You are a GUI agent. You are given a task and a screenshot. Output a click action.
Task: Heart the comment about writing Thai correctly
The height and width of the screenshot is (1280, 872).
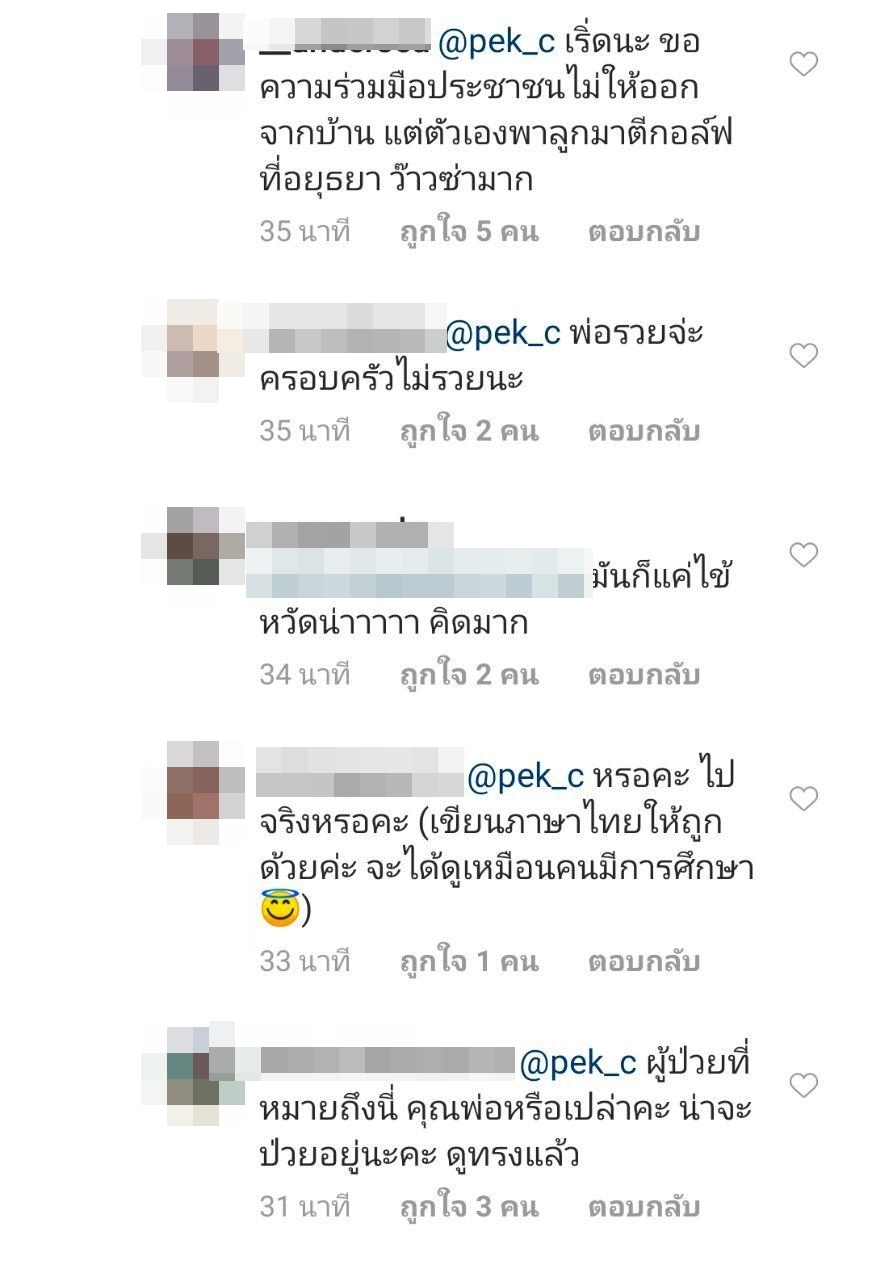coord(804,798)
